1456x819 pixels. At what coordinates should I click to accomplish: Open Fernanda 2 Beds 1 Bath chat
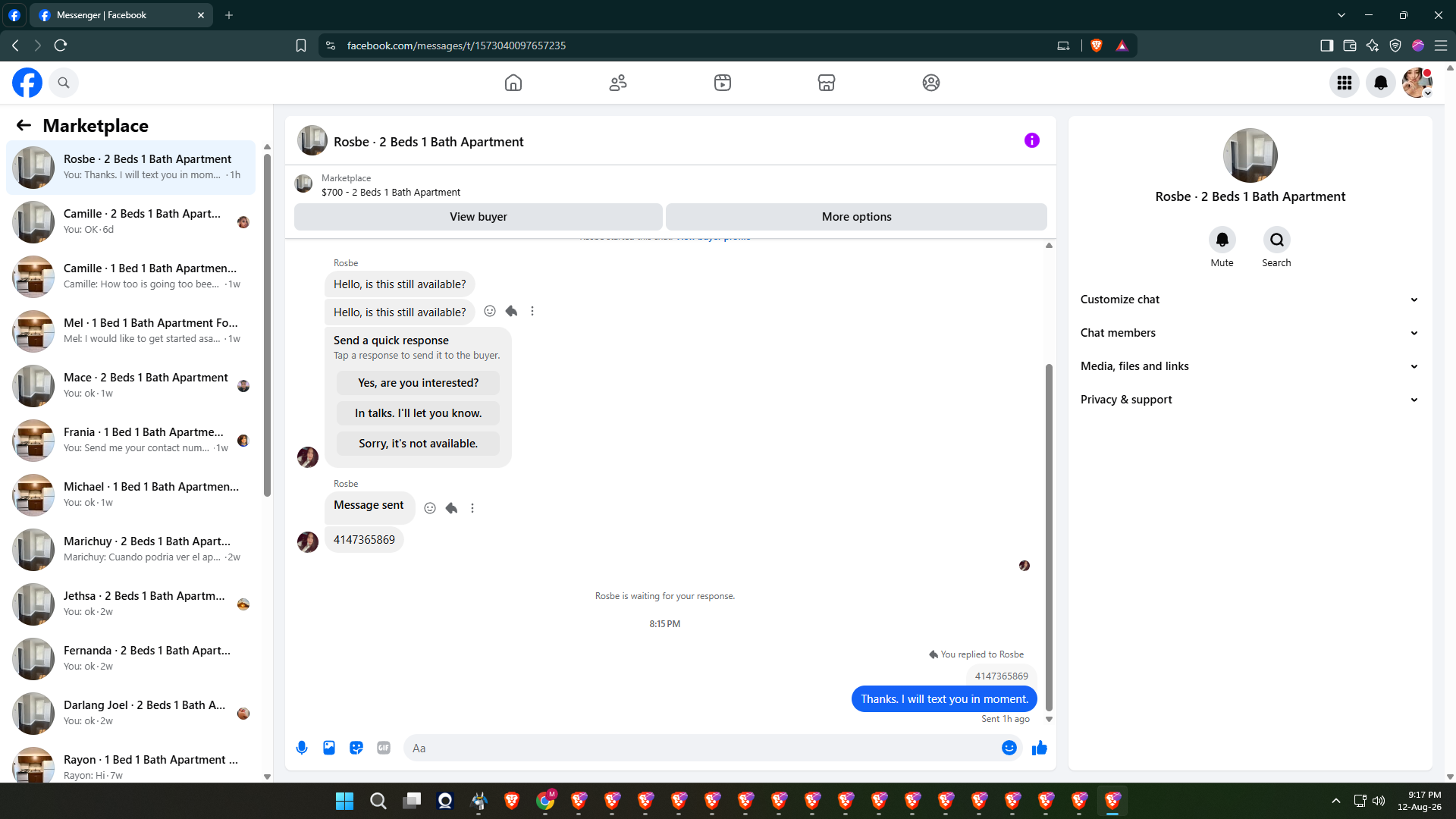coord(131,658)
